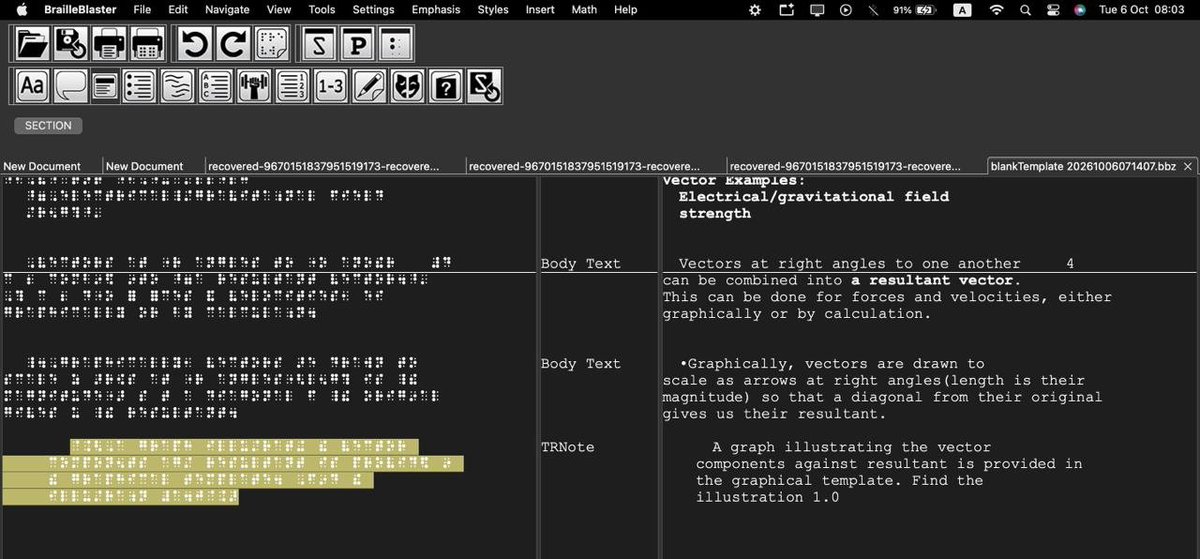
Task: Click the theater masks drama icon
Action: tap(407, 86)
